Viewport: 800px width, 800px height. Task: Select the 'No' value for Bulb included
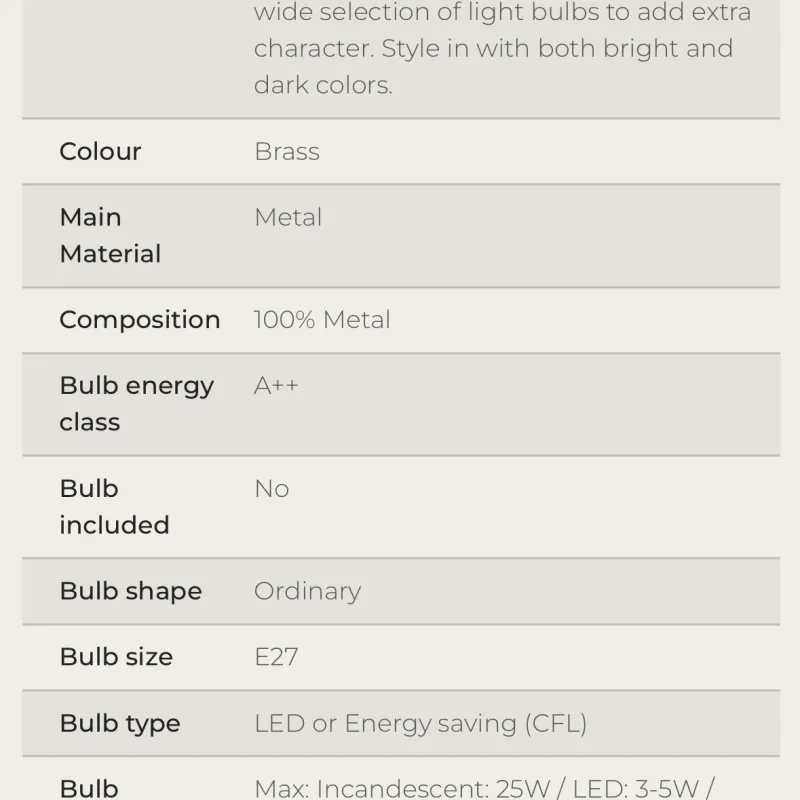tap(272, 489)
